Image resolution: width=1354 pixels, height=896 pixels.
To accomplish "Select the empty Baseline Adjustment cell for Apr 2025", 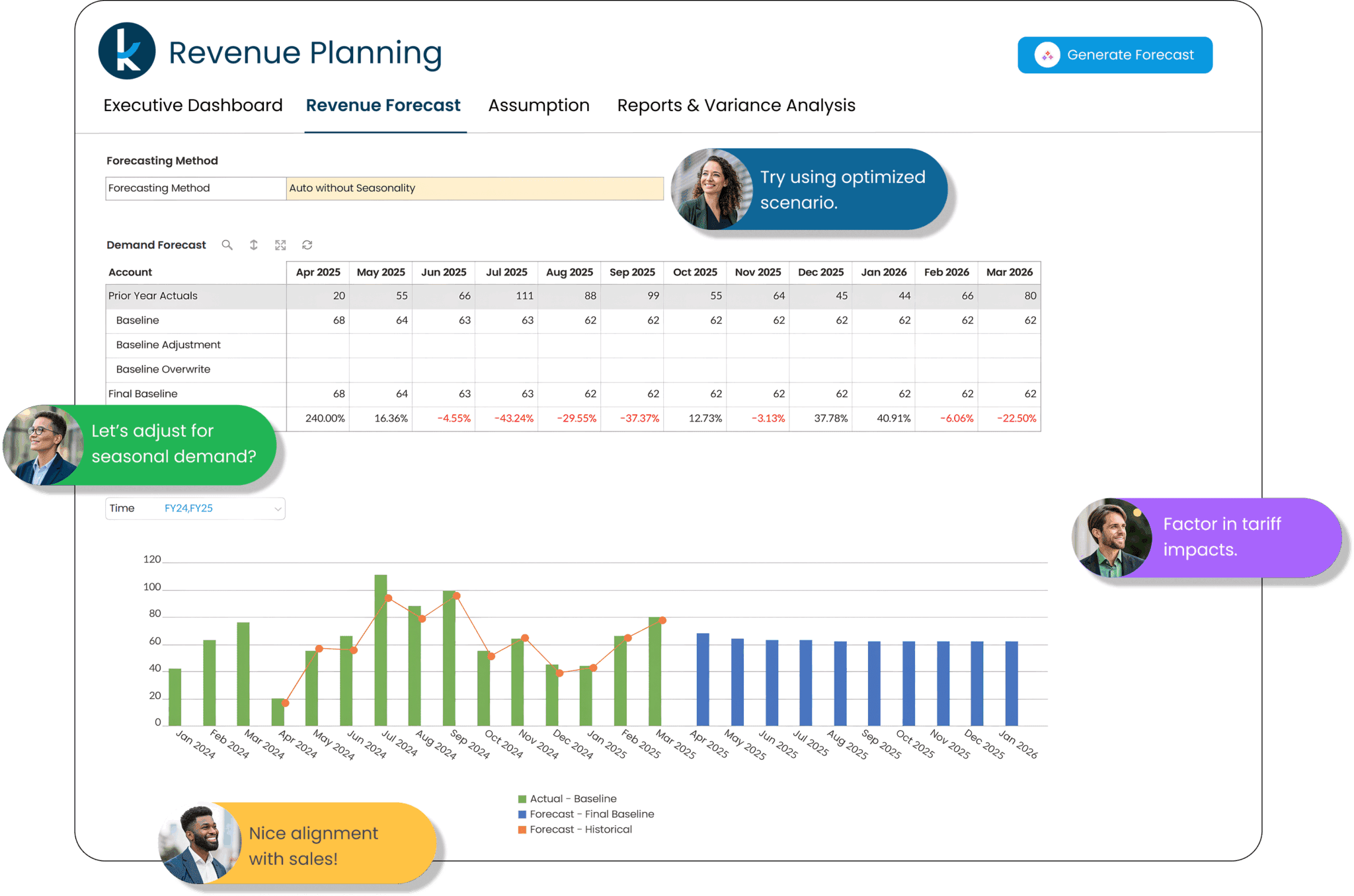I will point(317,344).
